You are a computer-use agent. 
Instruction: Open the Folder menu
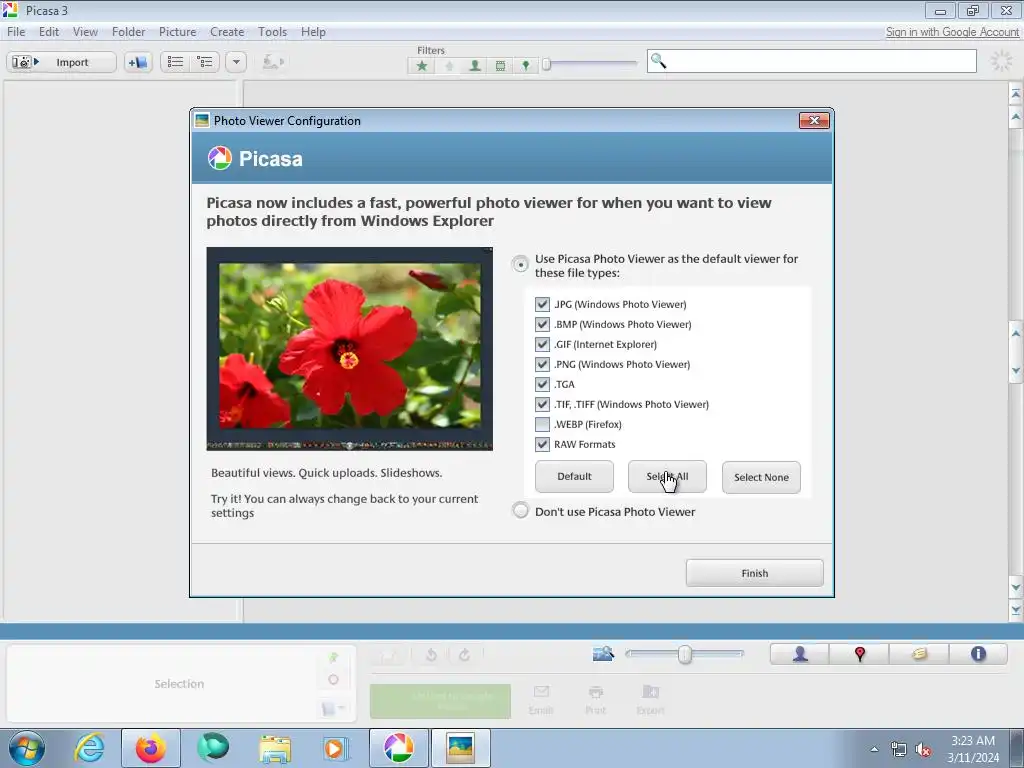[x=128, y=31]
